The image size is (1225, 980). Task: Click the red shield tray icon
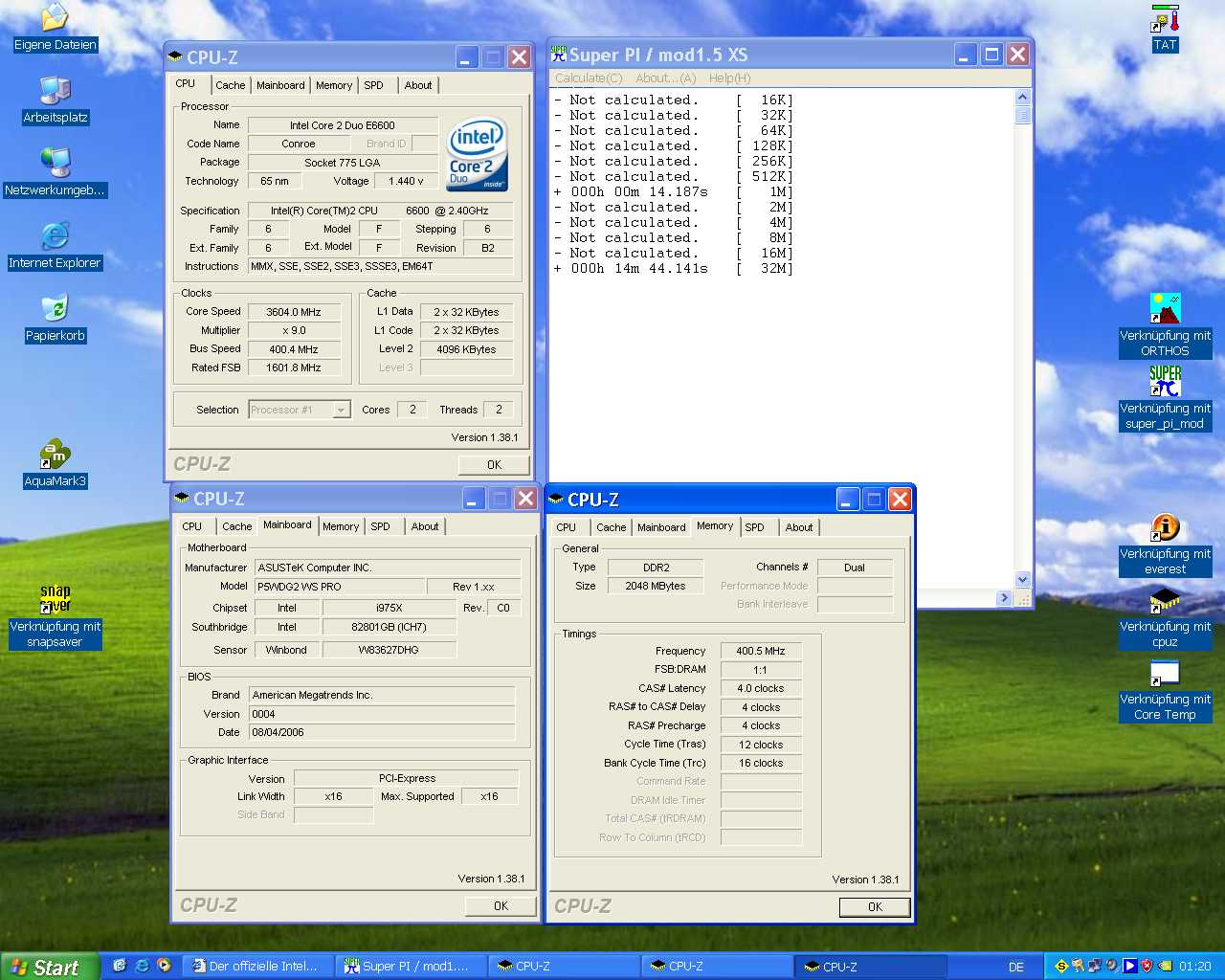click(x=1147, y=967)
